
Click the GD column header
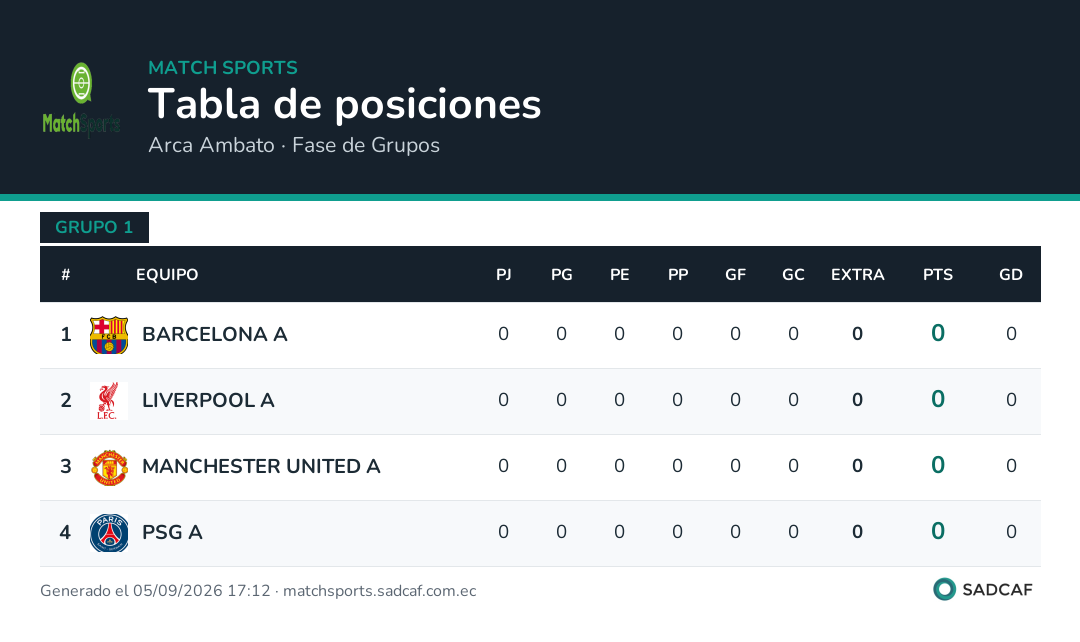[1010, 275]
